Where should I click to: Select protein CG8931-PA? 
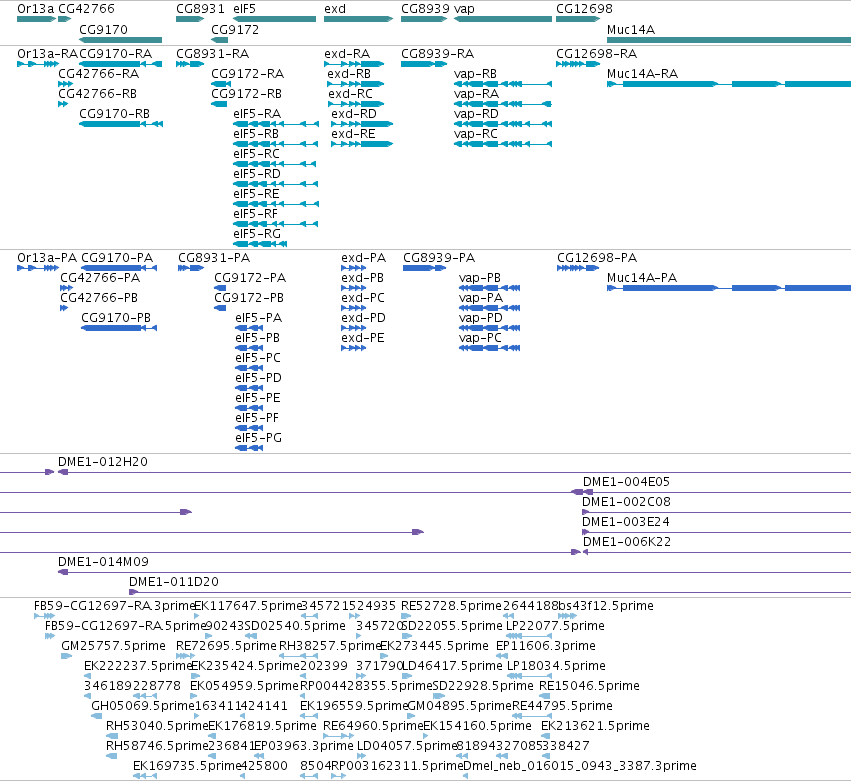[191, 268]
